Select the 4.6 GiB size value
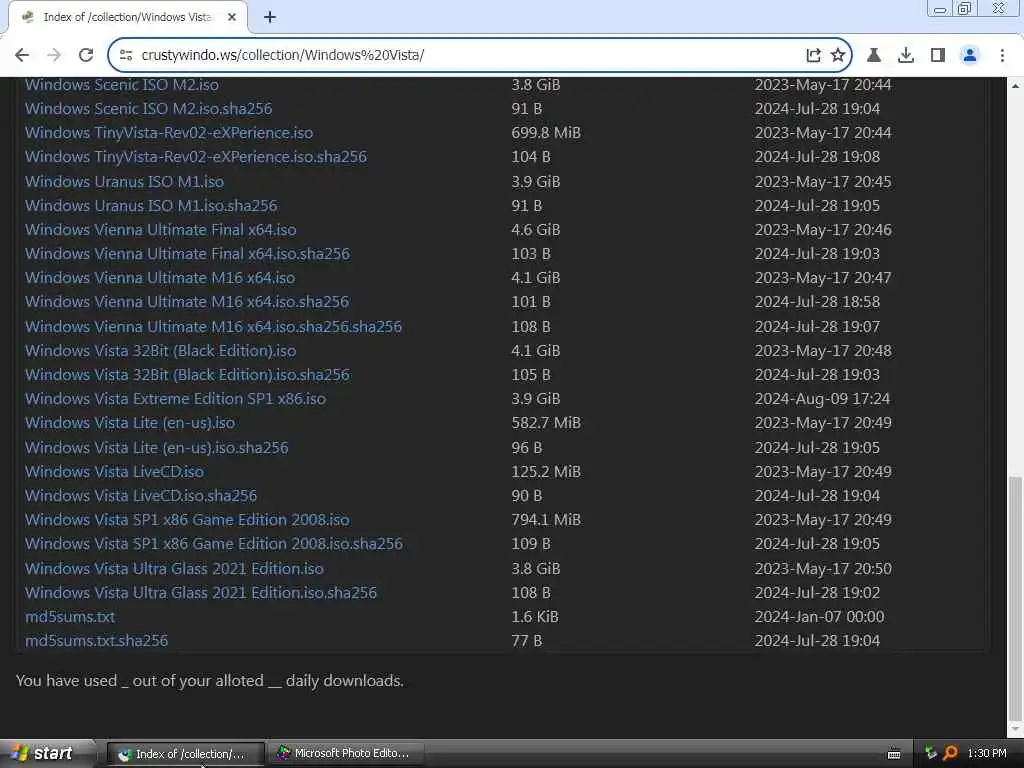Image resolution: width=1024 pixels, height=768 pixels. click(536, 230)
